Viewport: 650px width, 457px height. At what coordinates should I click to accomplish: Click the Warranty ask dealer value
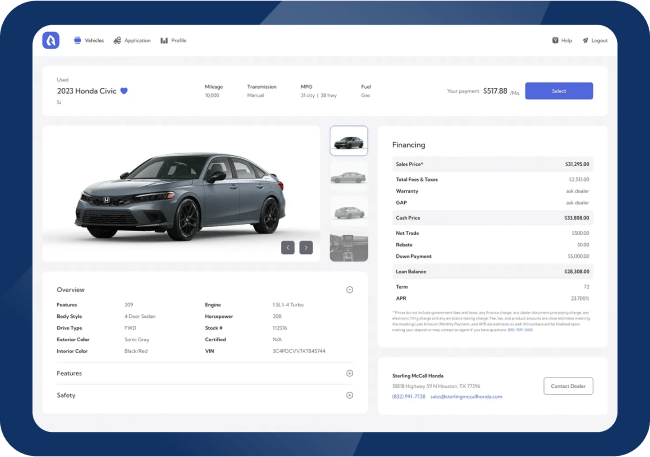[x=577, y=191]
